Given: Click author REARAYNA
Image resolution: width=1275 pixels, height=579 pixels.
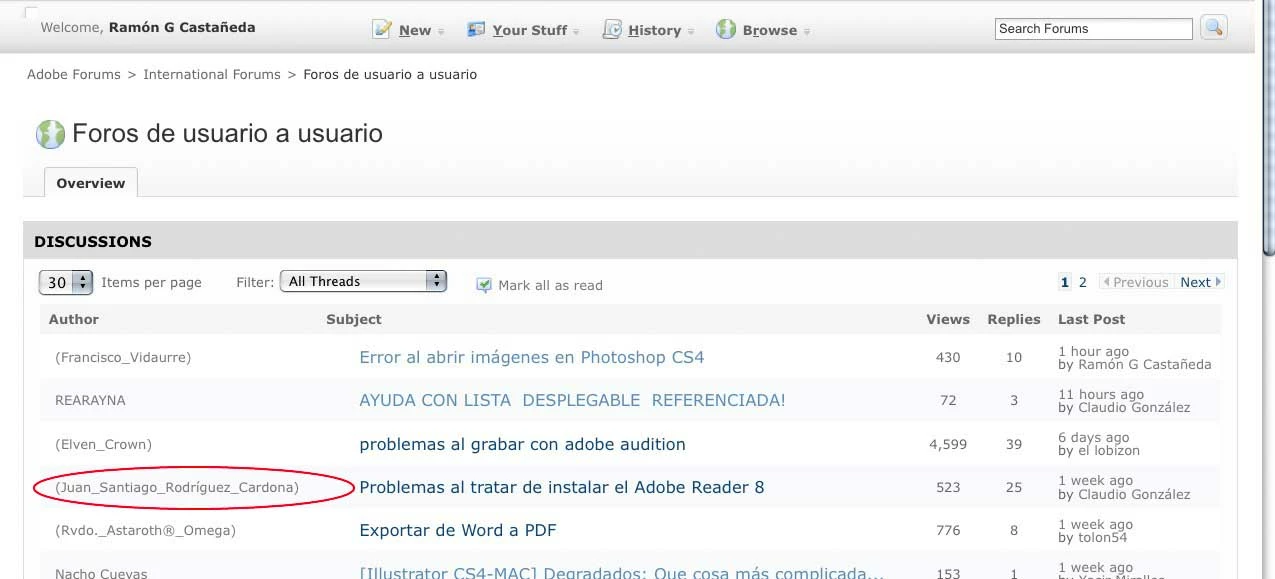Looking at the screenshot, I should [90, 400].
